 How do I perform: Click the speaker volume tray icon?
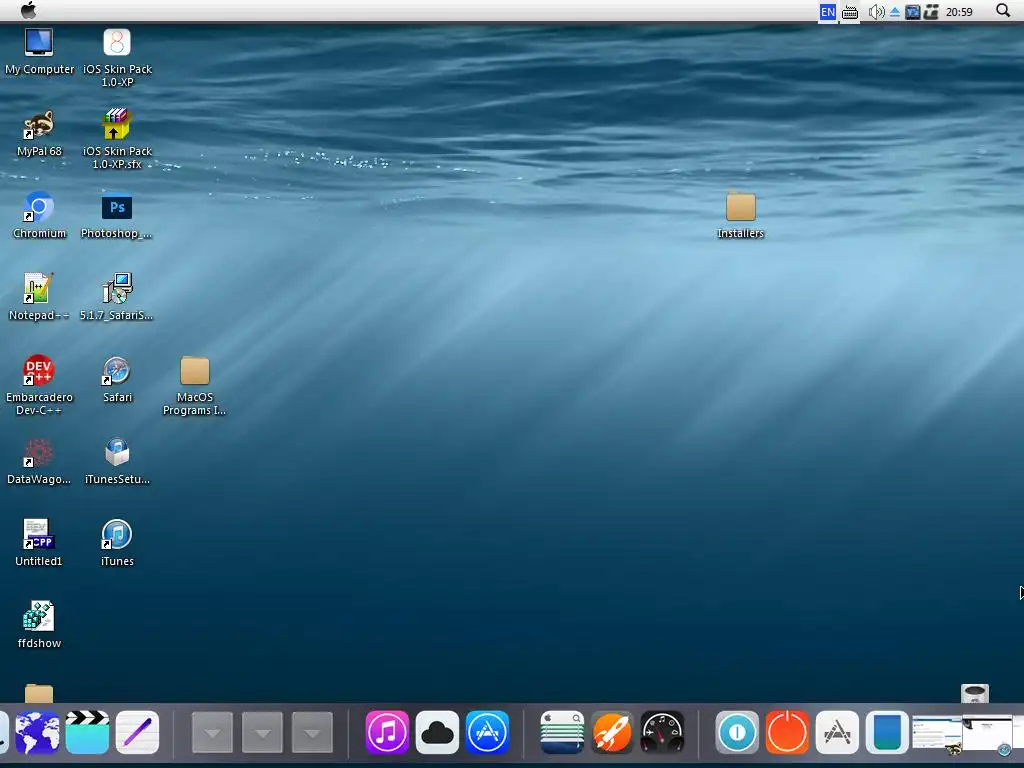[876, 12]
